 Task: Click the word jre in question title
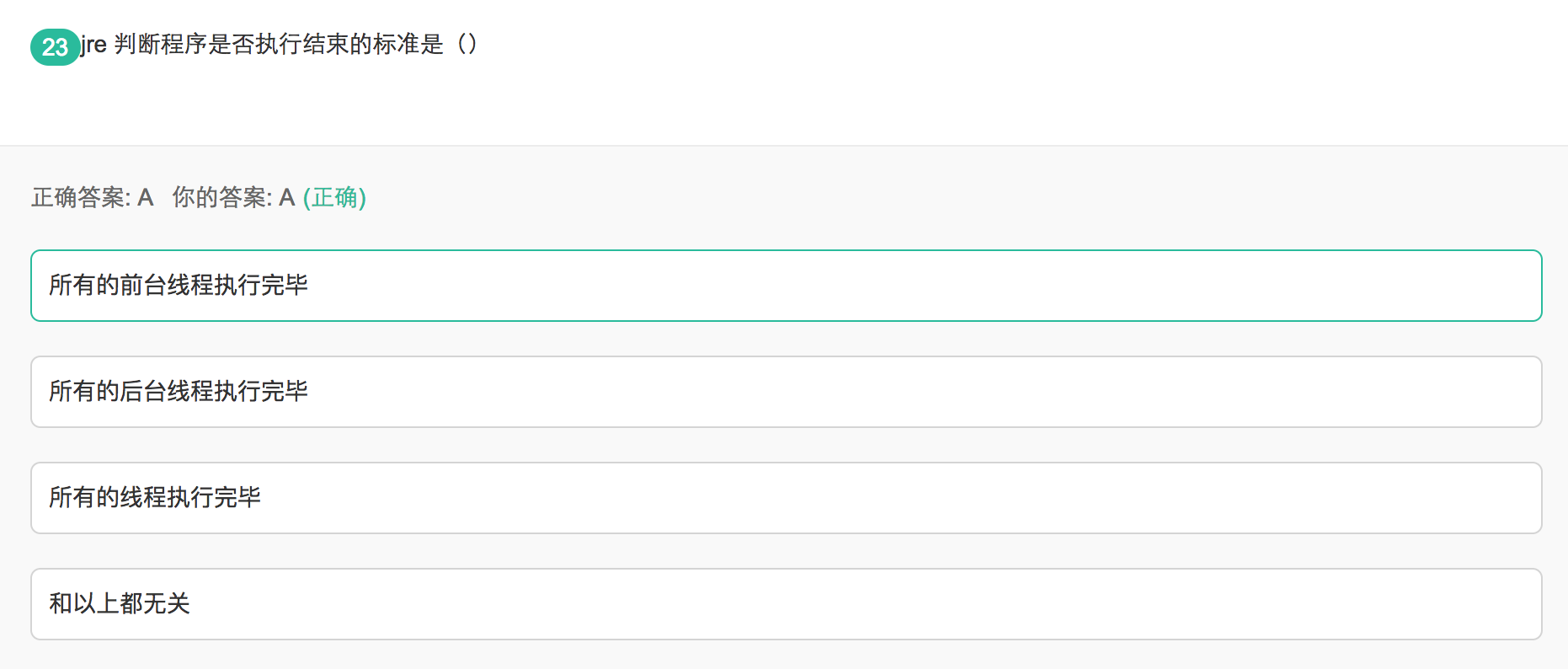(x=94, y=44)
